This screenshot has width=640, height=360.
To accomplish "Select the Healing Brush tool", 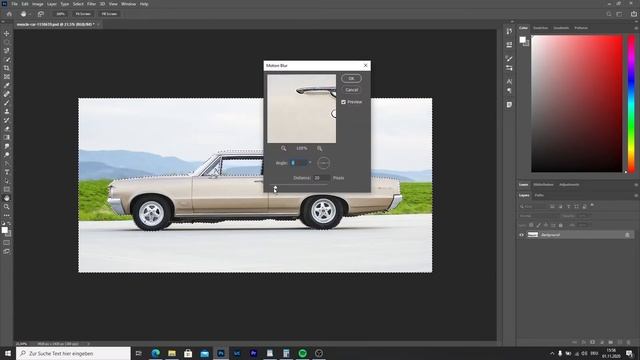I will tap(7, 94).
